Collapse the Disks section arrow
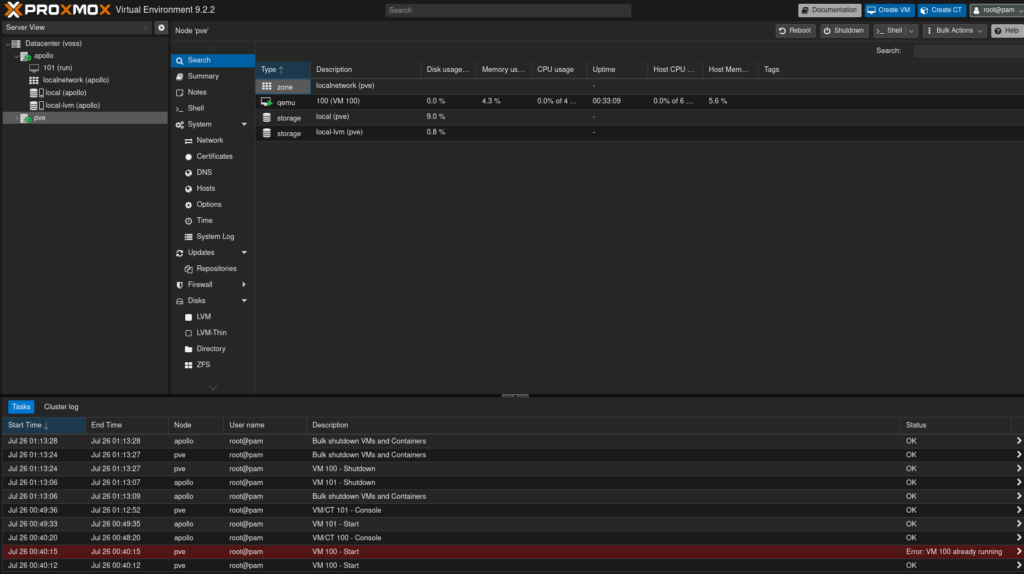This screenshot has height=574, width=1024. [244, 301]
